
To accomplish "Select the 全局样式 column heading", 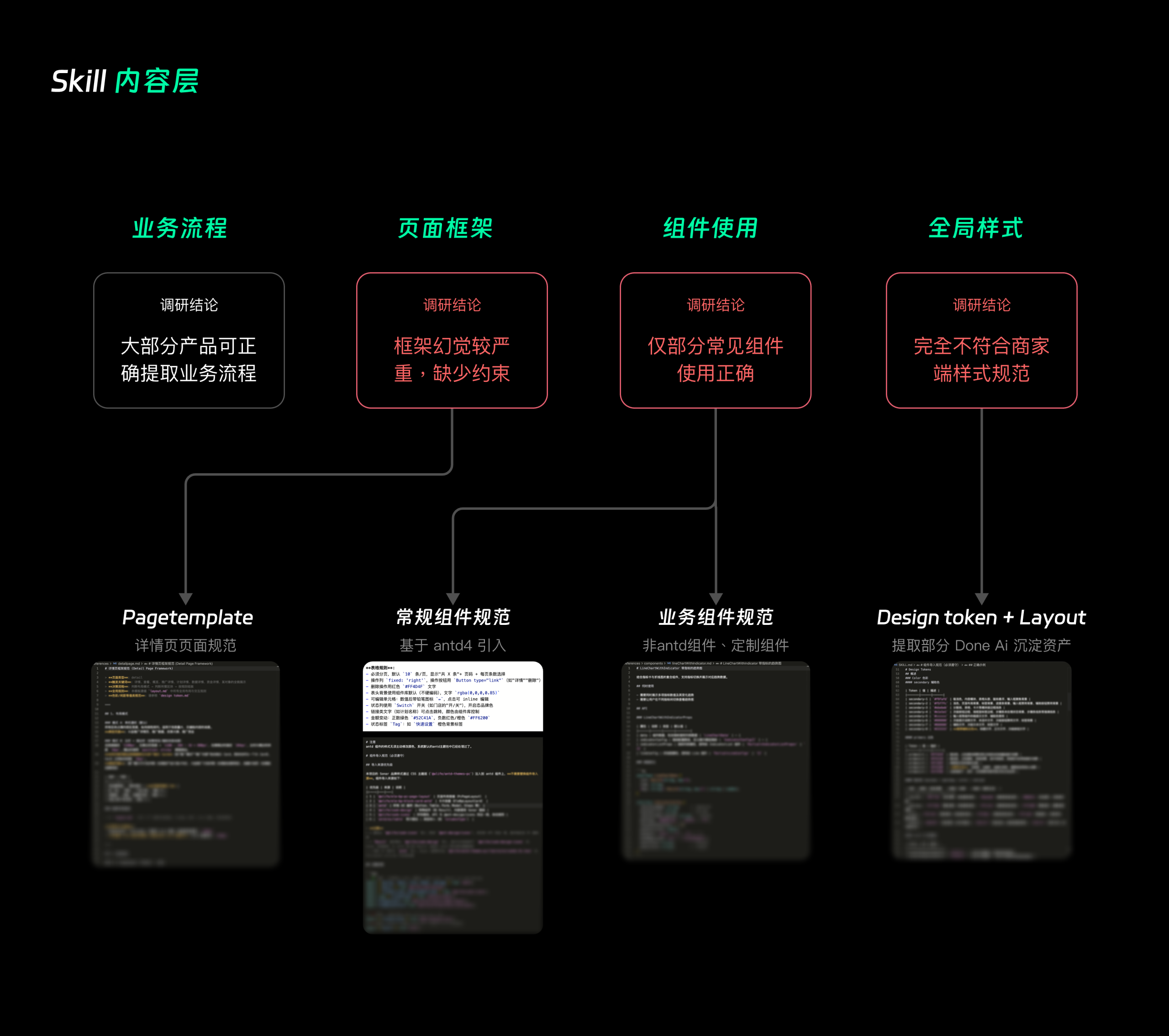I will [x=976, y=227].
